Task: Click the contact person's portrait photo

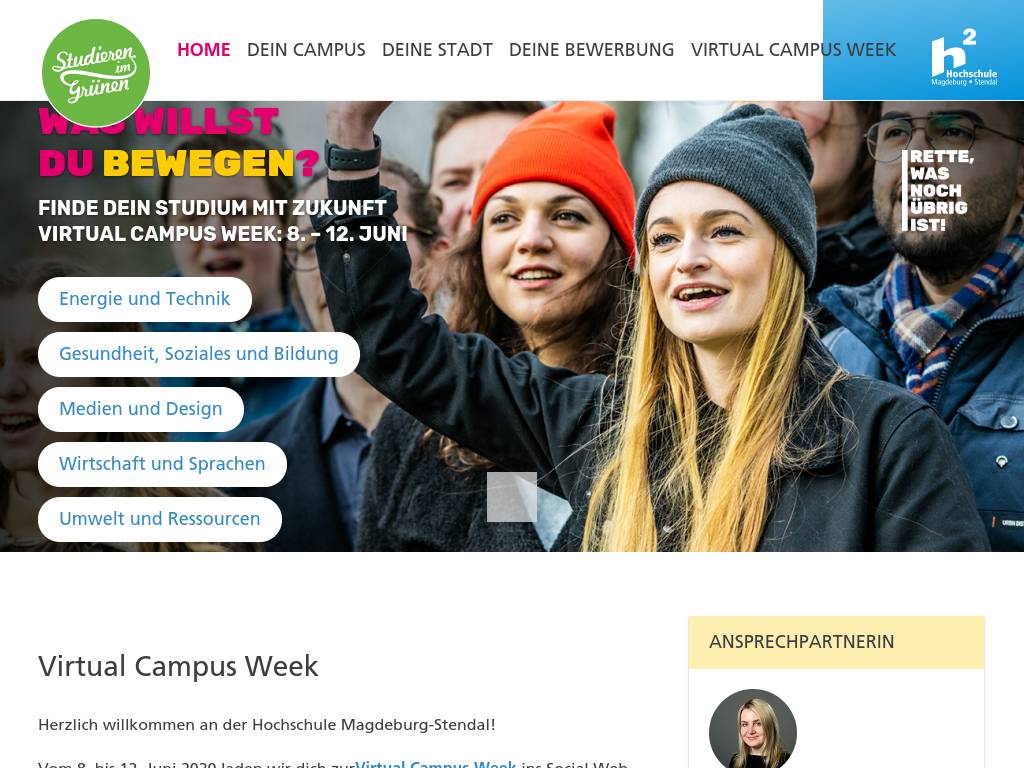Action: (753, 729)
